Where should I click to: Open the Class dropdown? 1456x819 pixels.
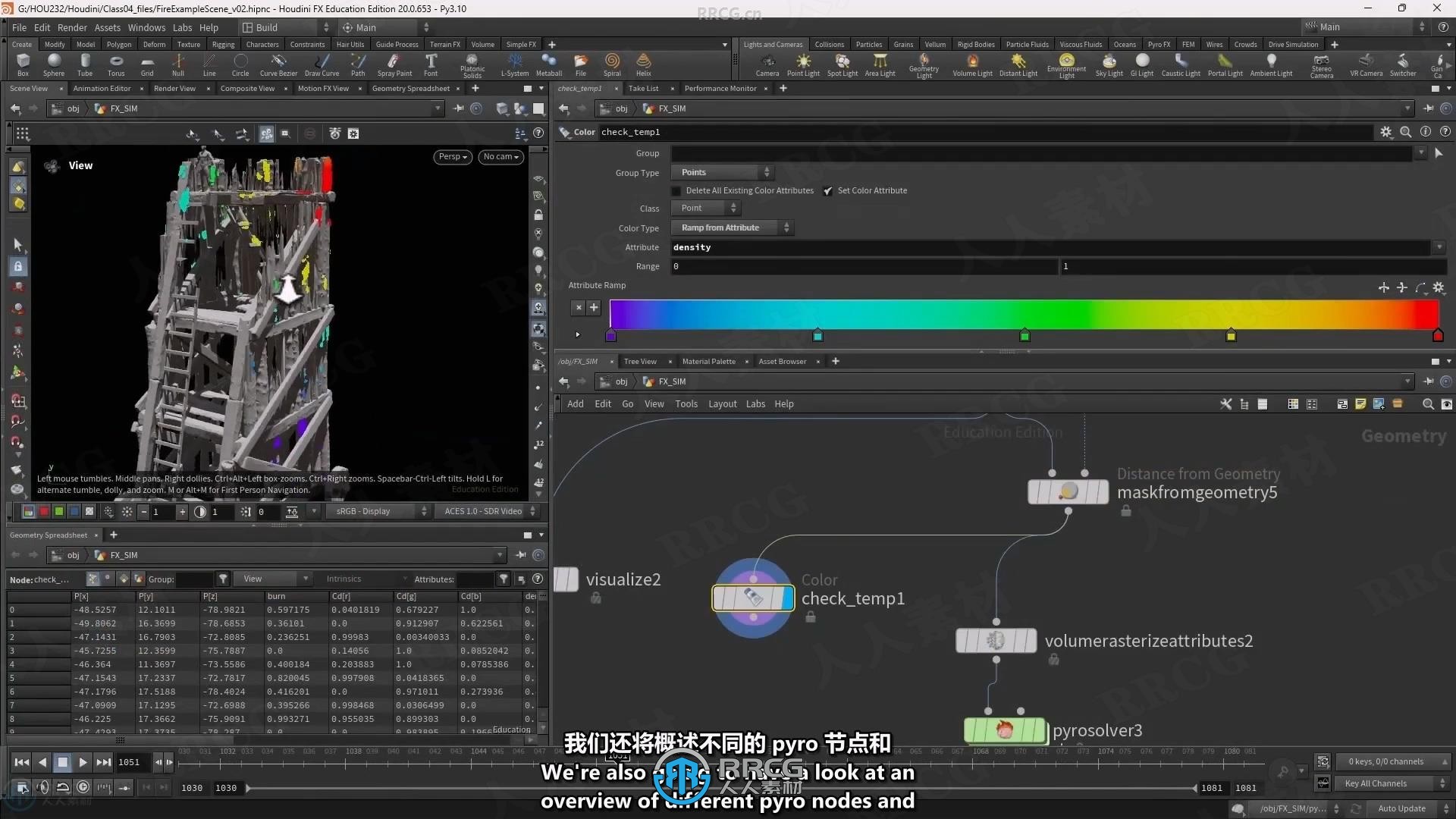[x=705, y=208]
